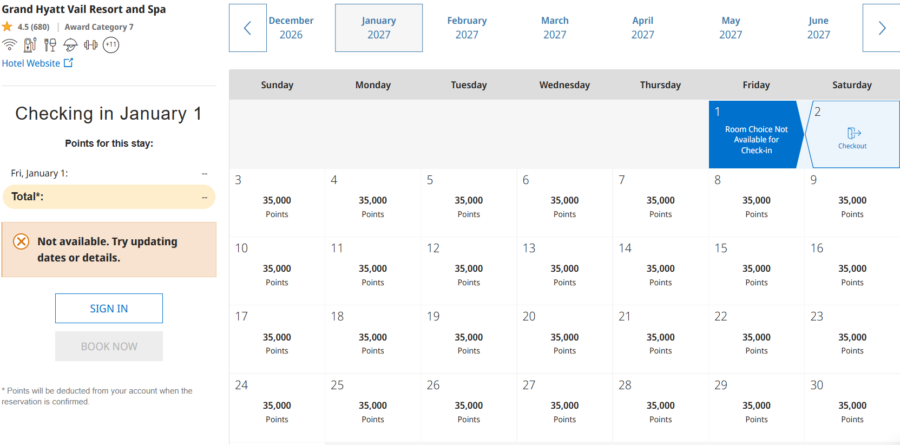Click the orange not-available X icon

coord(21,242)
